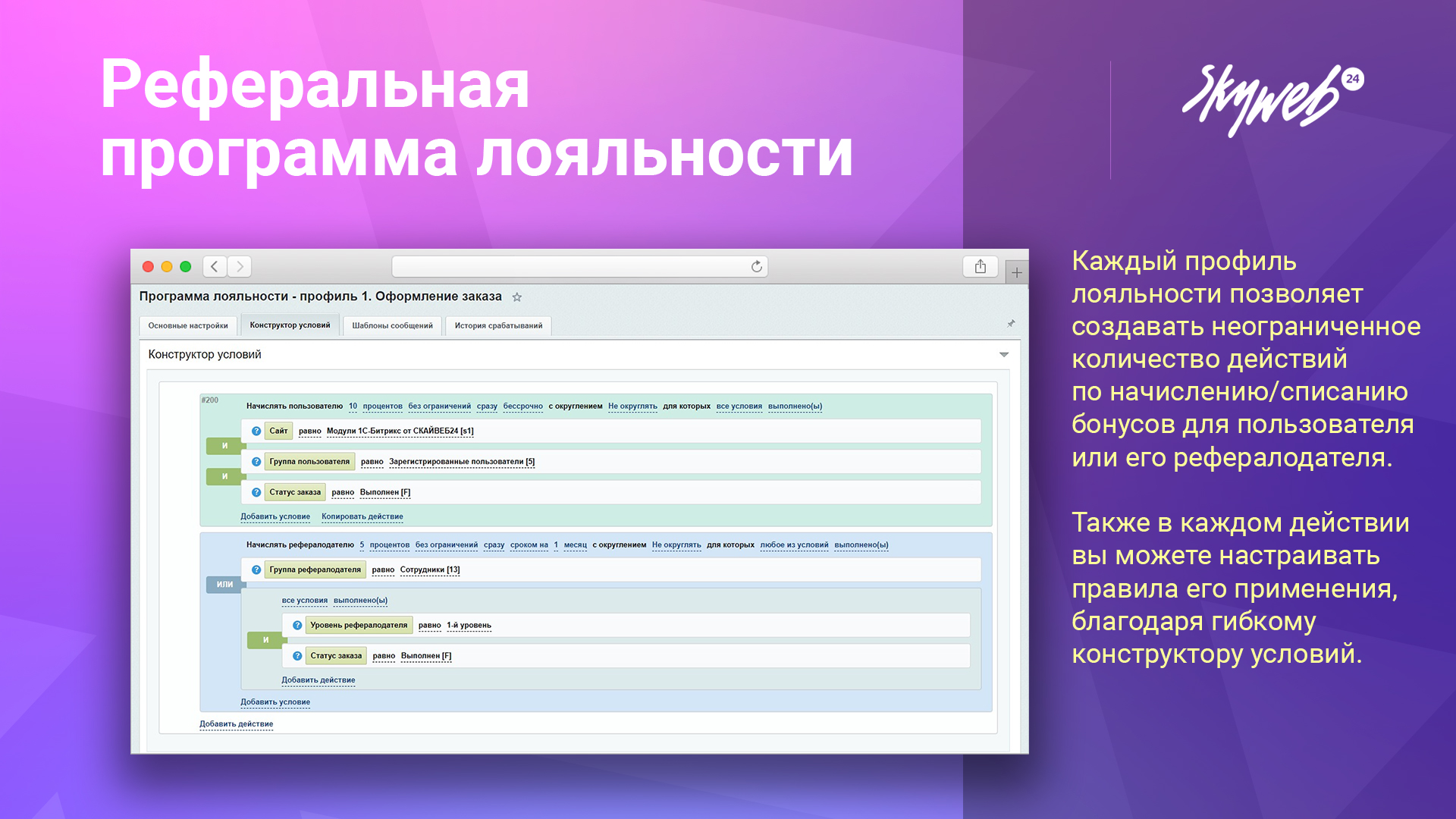This screenshot has height=819, width=1456.
Task: Click the browser address bar field
Action: point(569,266)
